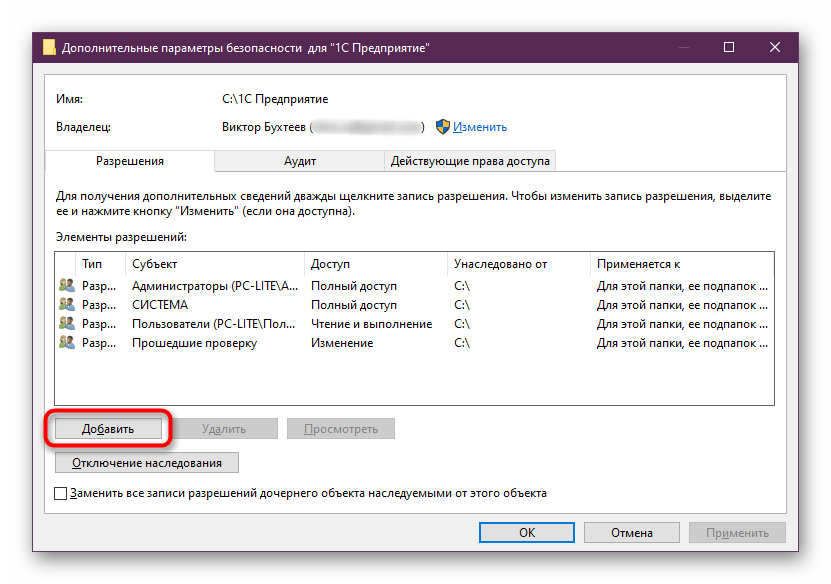
Task: Click the owner name Виктор Бухтеев
Action: click(x=264, y=127)
